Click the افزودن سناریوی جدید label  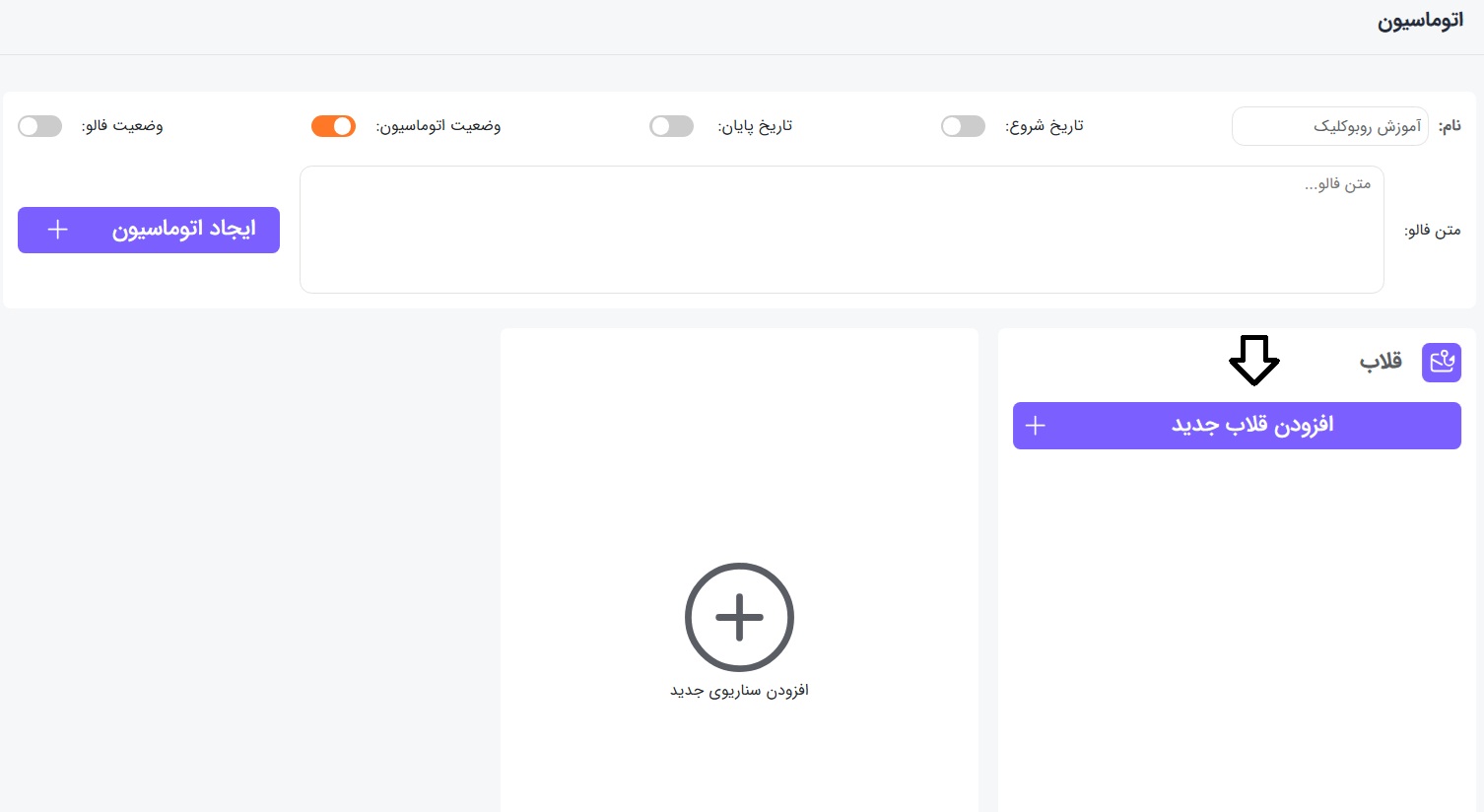[739, 691]
